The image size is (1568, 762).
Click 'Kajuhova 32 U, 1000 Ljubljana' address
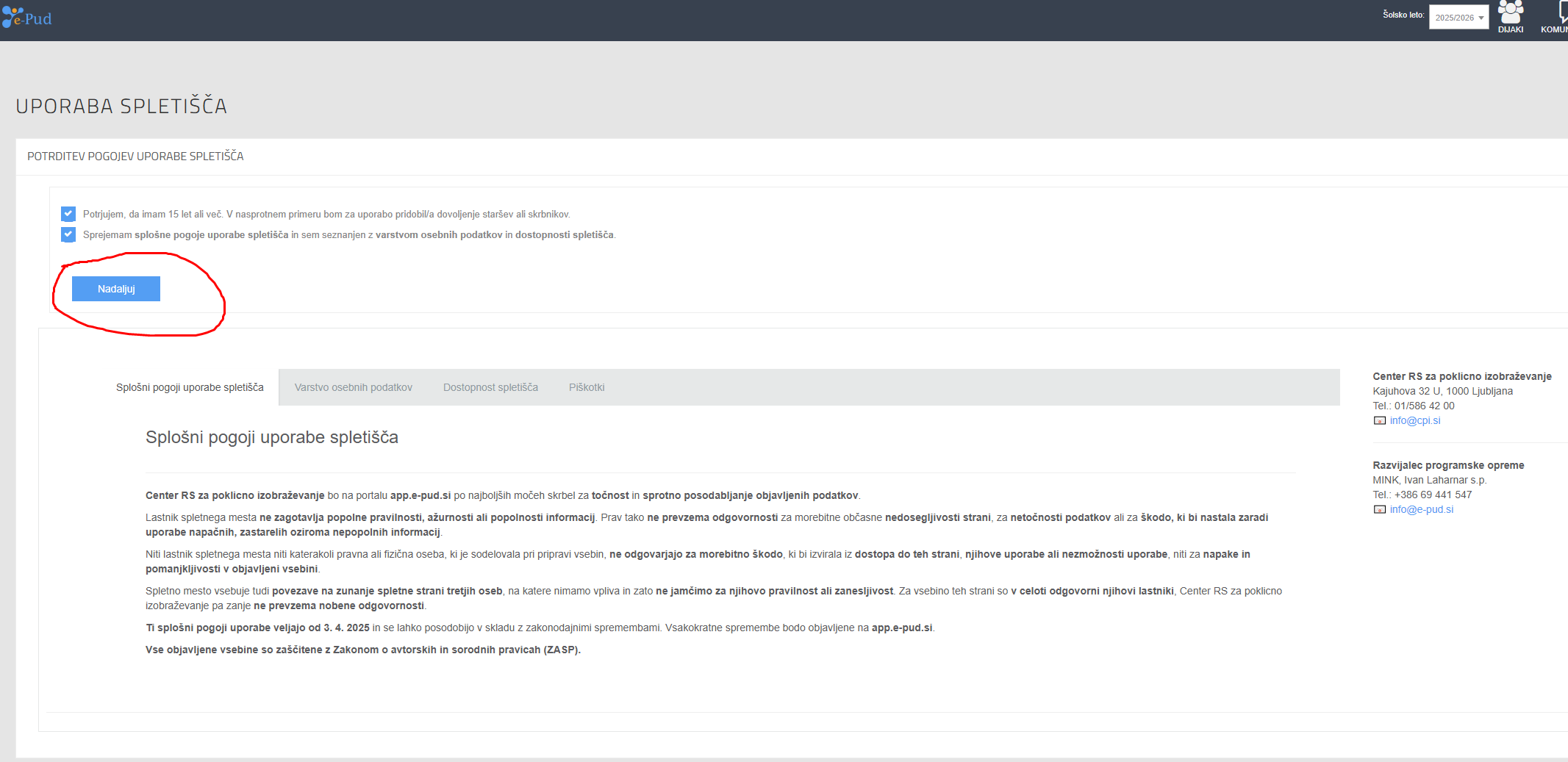(x=1442, y=391)
